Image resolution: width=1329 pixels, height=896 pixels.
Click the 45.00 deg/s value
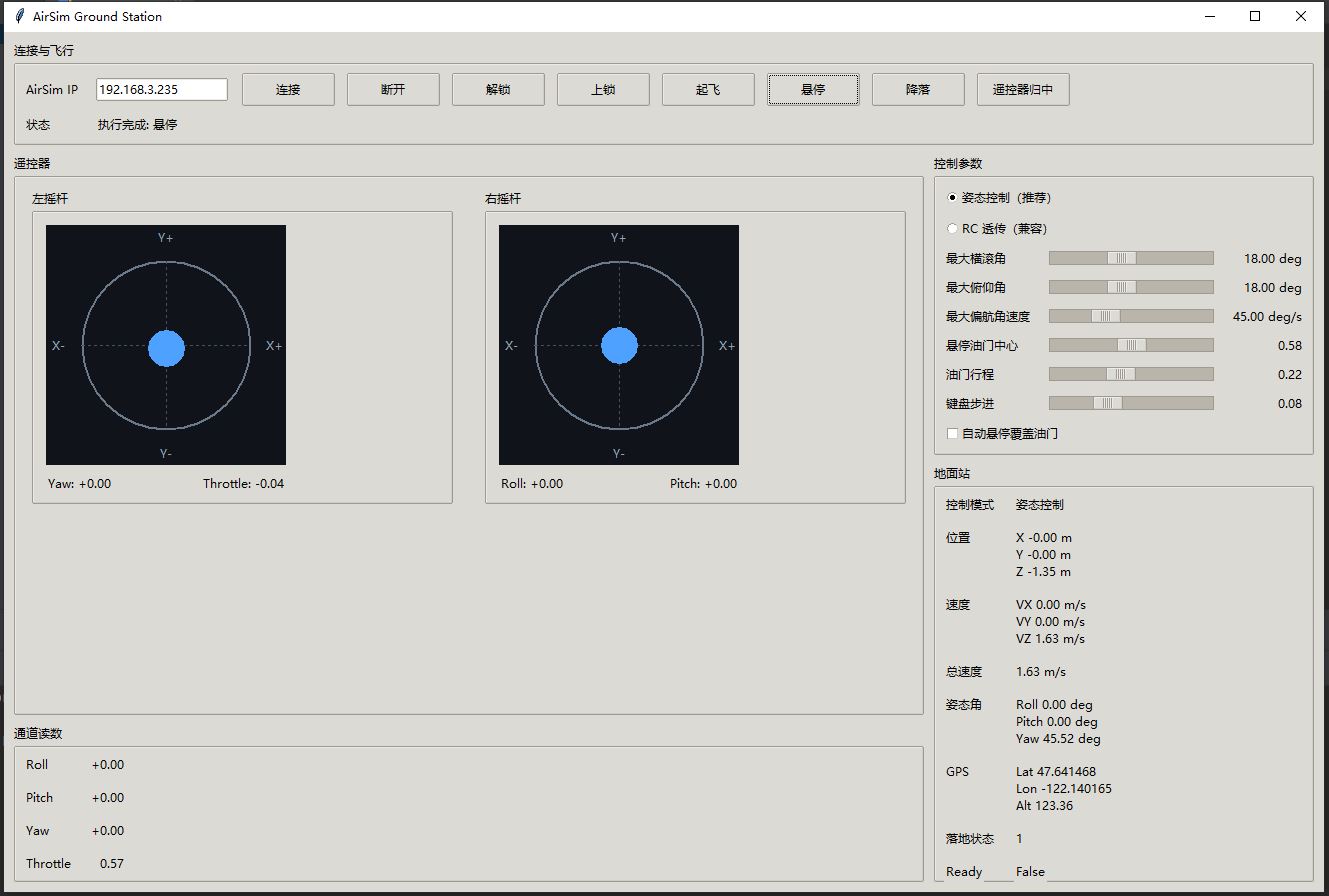coord(1268,317)
